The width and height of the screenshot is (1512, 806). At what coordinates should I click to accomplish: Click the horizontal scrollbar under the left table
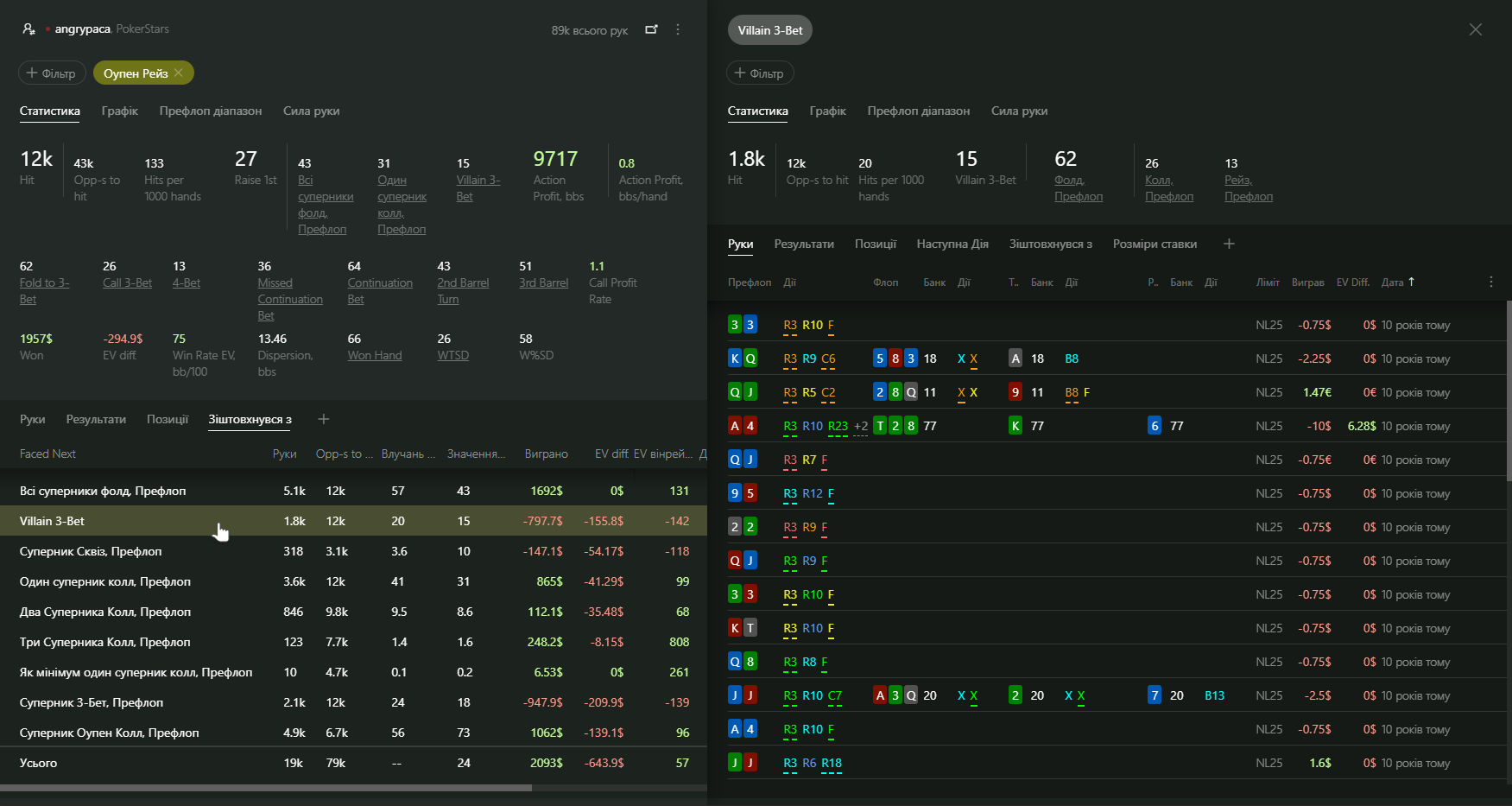click(x=266, y=788)
